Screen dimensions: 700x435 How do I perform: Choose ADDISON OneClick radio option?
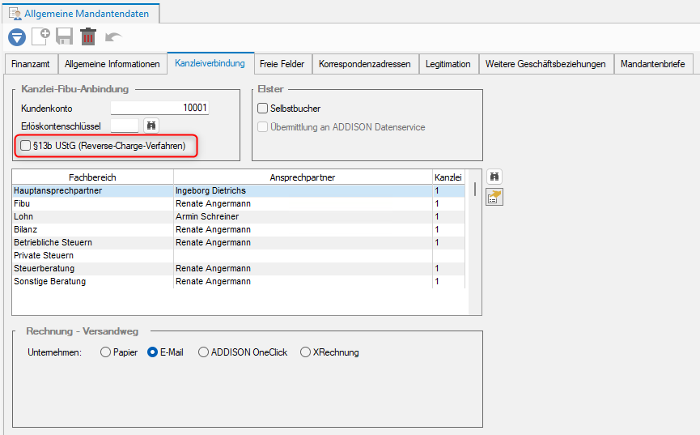point(203,352)
